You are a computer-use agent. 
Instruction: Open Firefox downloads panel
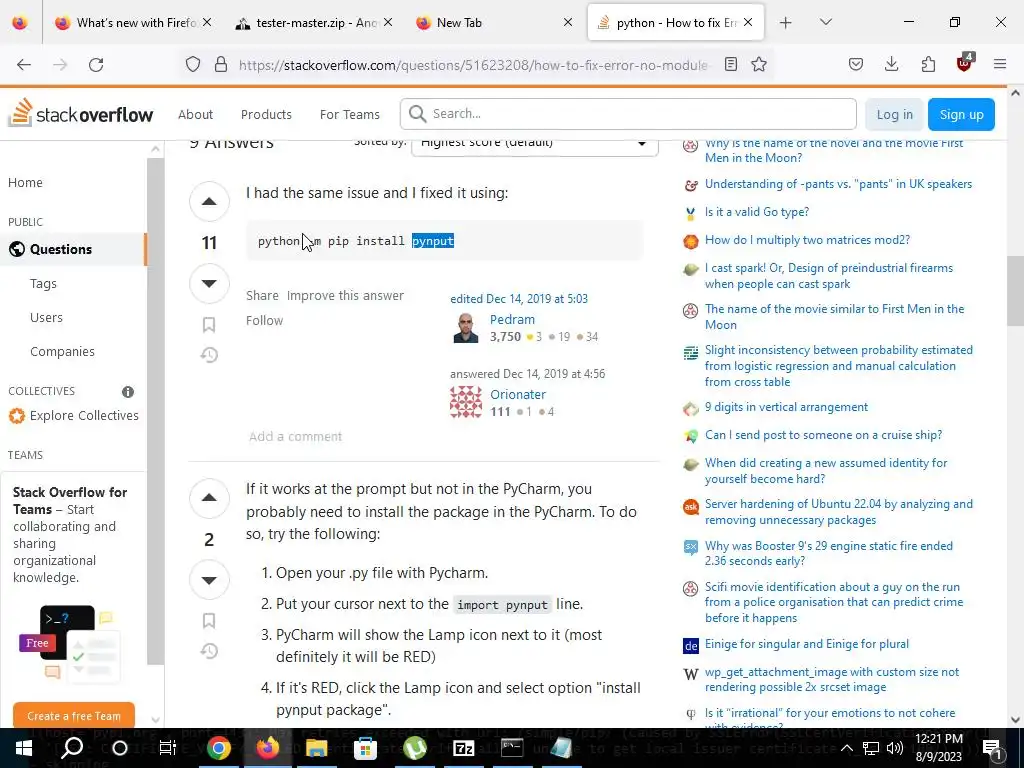tap(891, 64)
